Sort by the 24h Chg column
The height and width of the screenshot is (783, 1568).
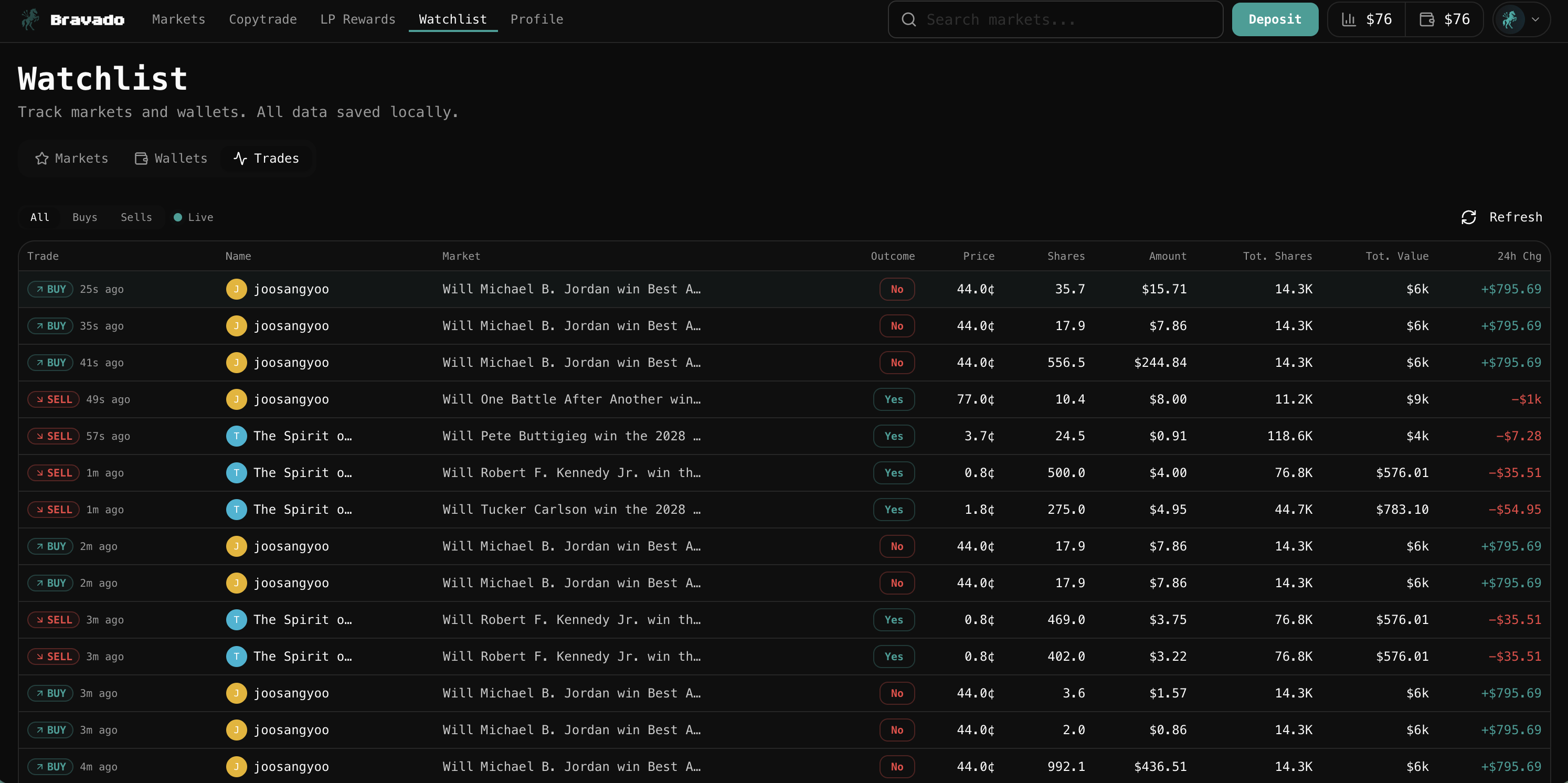(1519, 256)
